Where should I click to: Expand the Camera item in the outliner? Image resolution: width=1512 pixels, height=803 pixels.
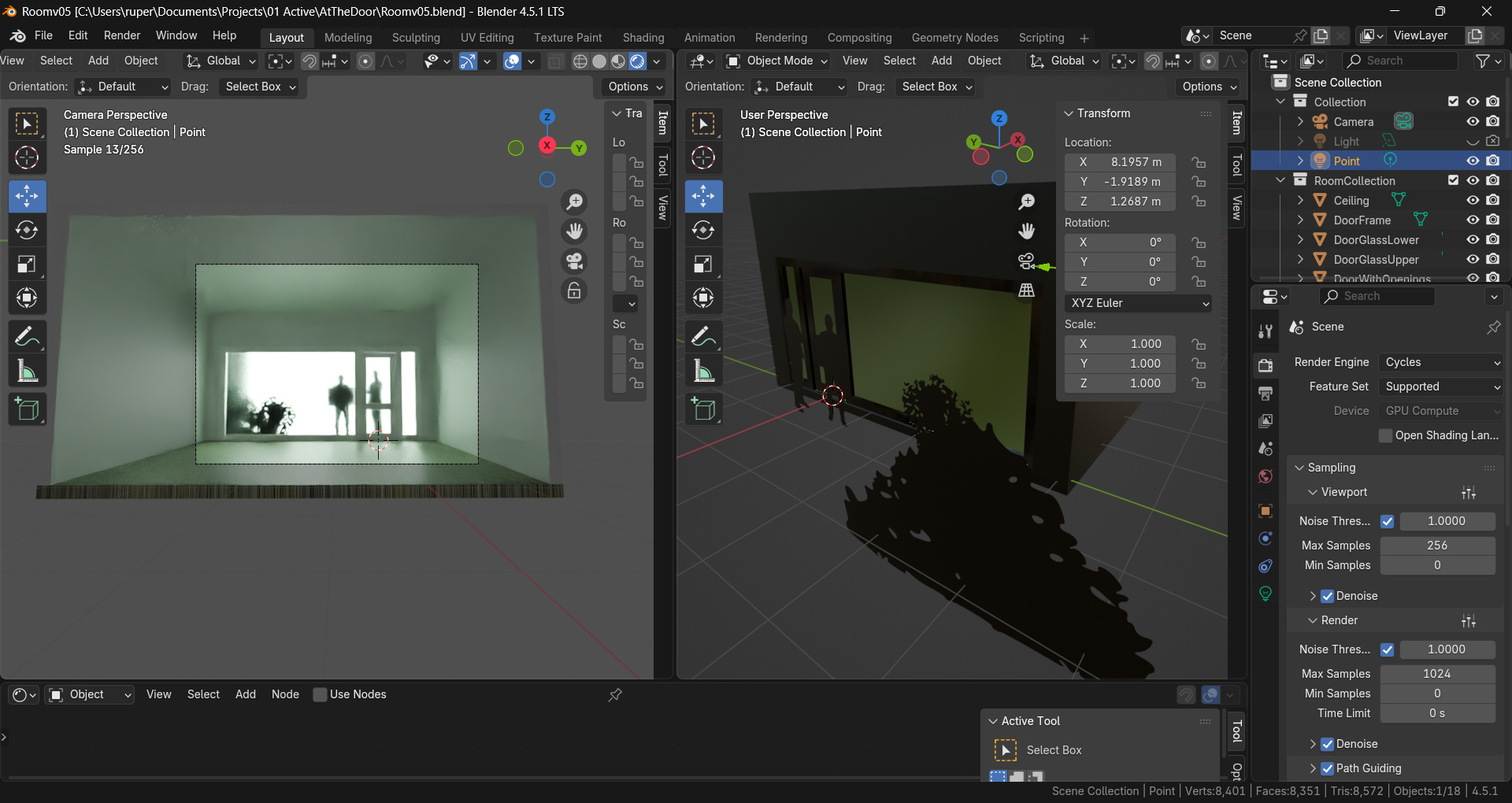point(1300,121)
